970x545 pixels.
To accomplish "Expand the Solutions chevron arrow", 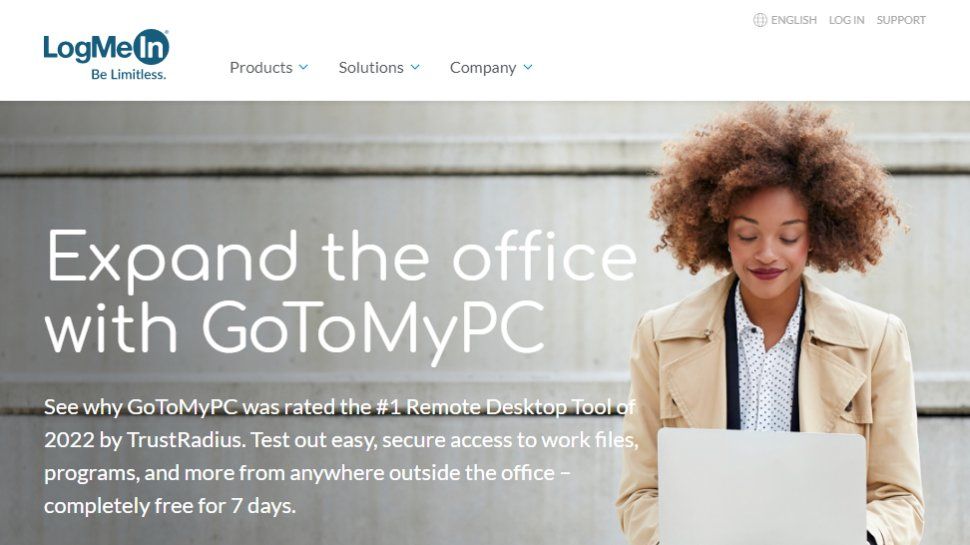I will (415, 67).
